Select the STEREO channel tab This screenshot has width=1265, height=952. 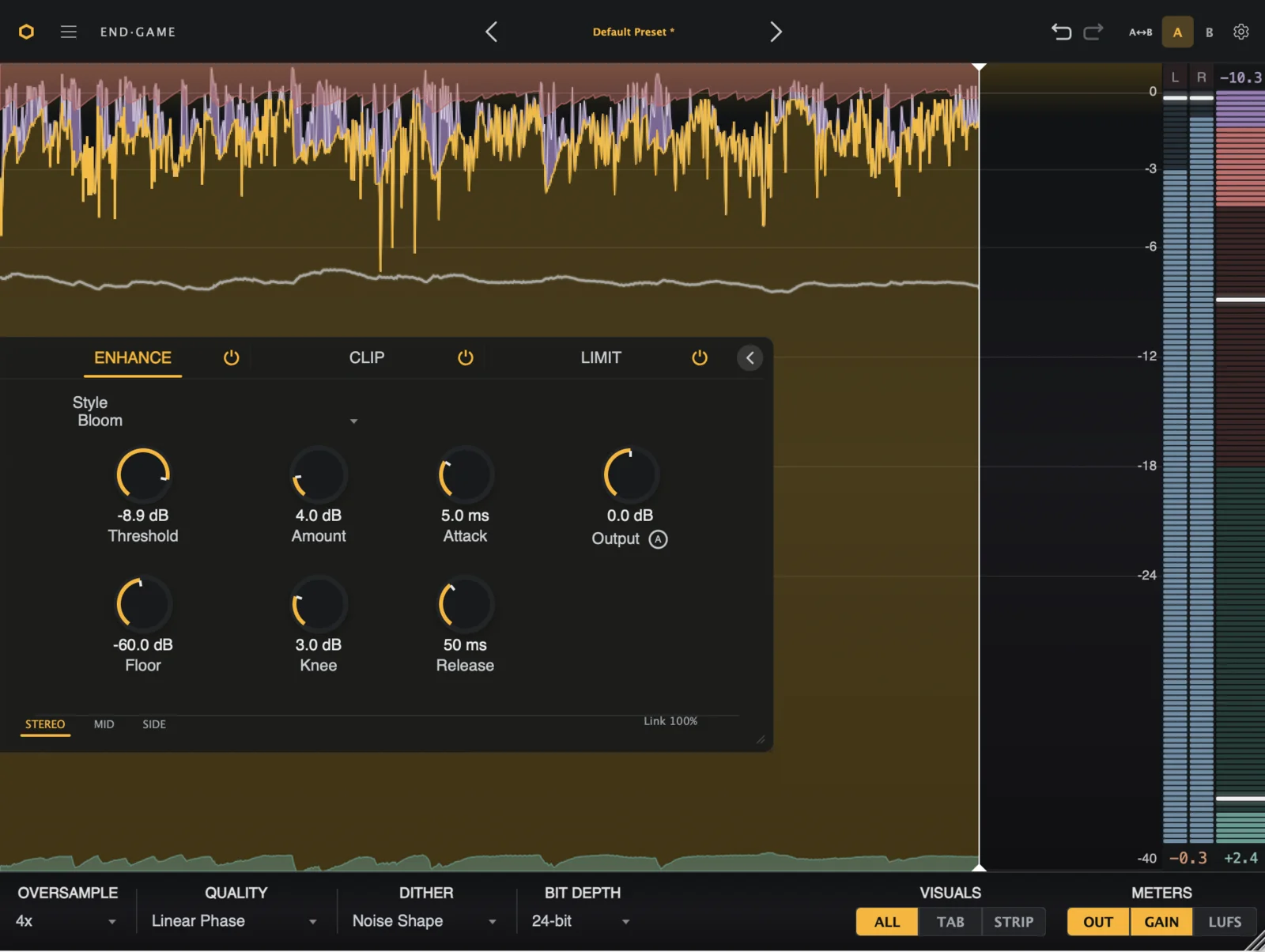click(x=45, y=724)
